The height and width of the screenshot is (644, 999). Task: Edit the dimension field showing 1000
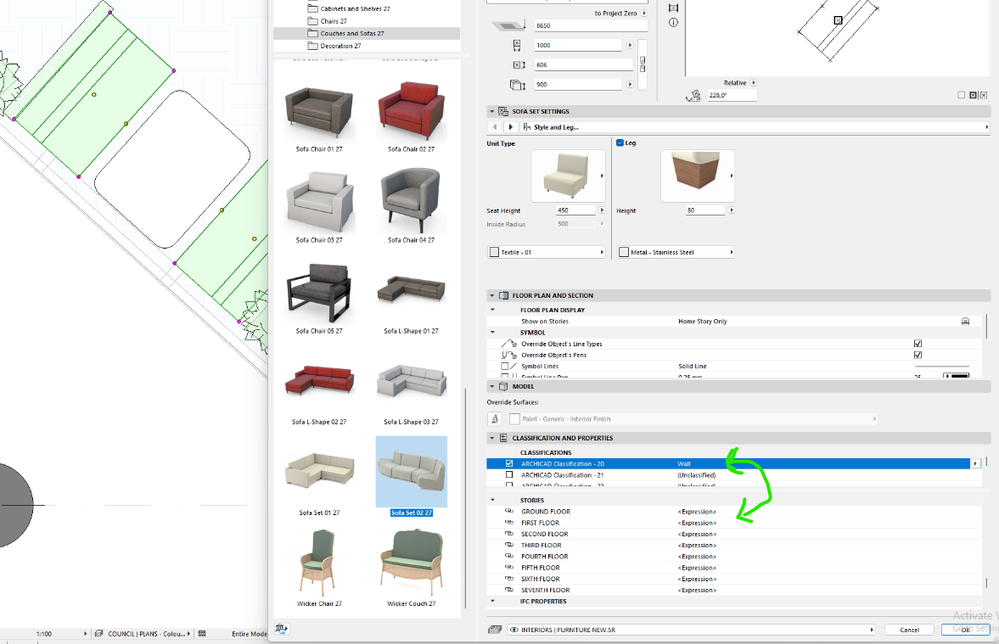tap(578, 45)
